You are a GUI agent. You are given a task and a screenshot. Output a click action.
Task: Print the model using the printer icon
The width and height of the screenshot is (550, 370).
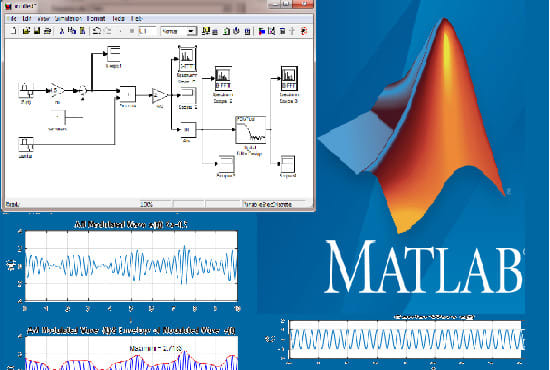tap(47, 31)
